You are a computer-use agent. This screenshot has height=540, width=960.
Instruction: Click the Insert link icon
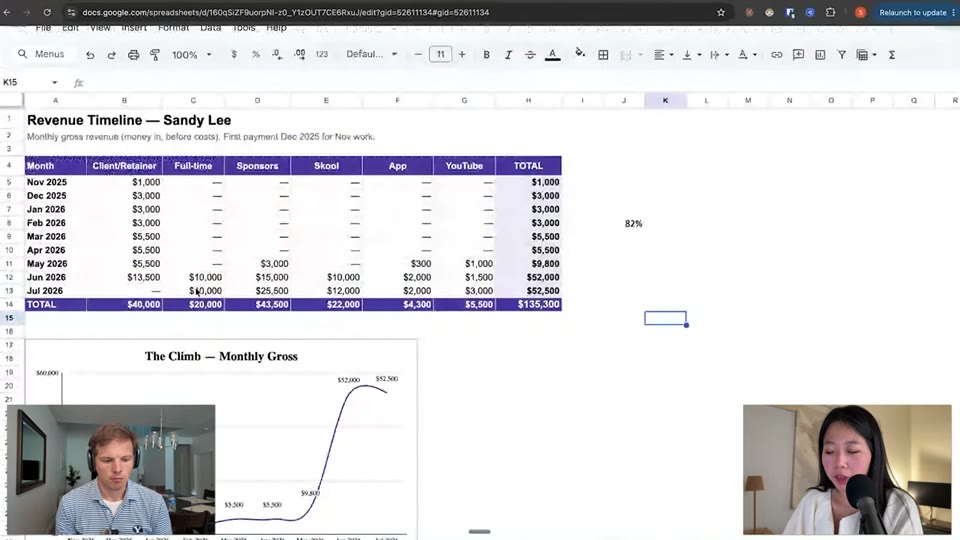[776, 54]
